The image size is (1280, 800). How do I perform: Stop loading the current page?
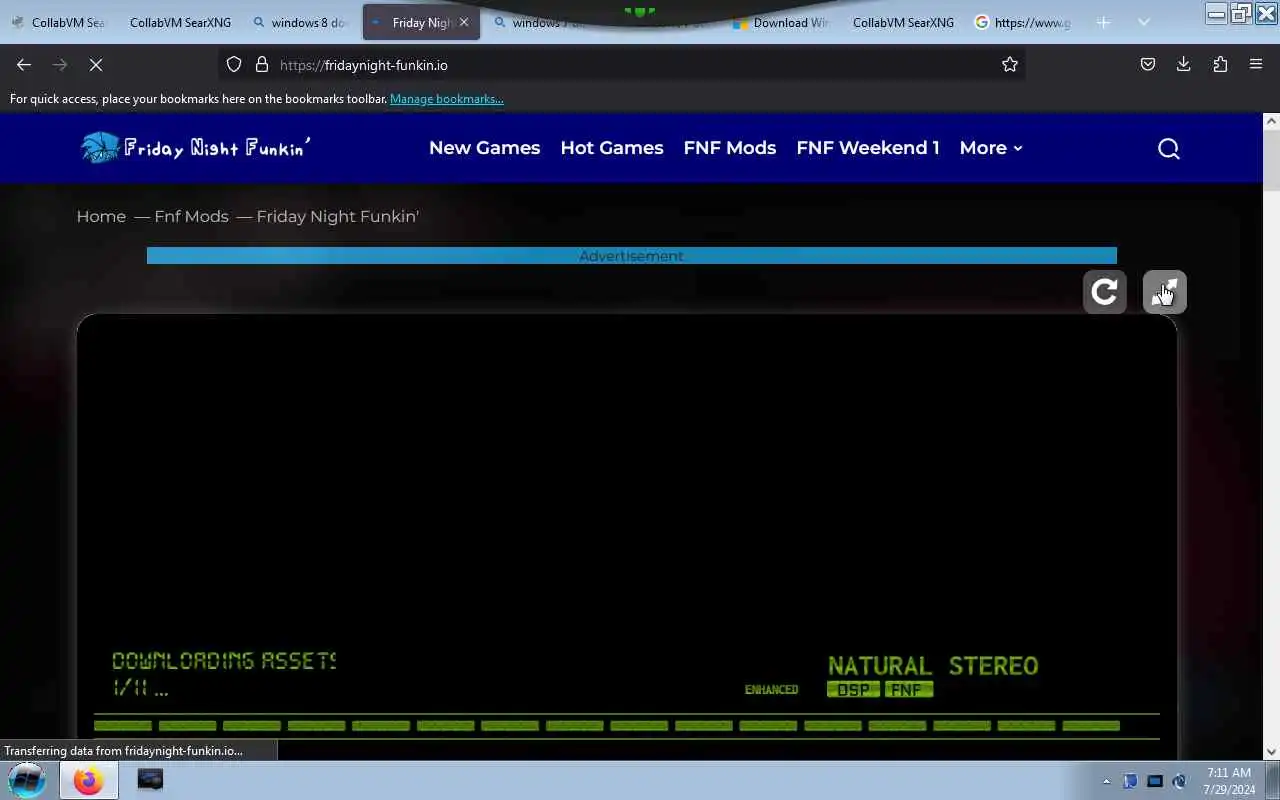[x=96, y=64]
